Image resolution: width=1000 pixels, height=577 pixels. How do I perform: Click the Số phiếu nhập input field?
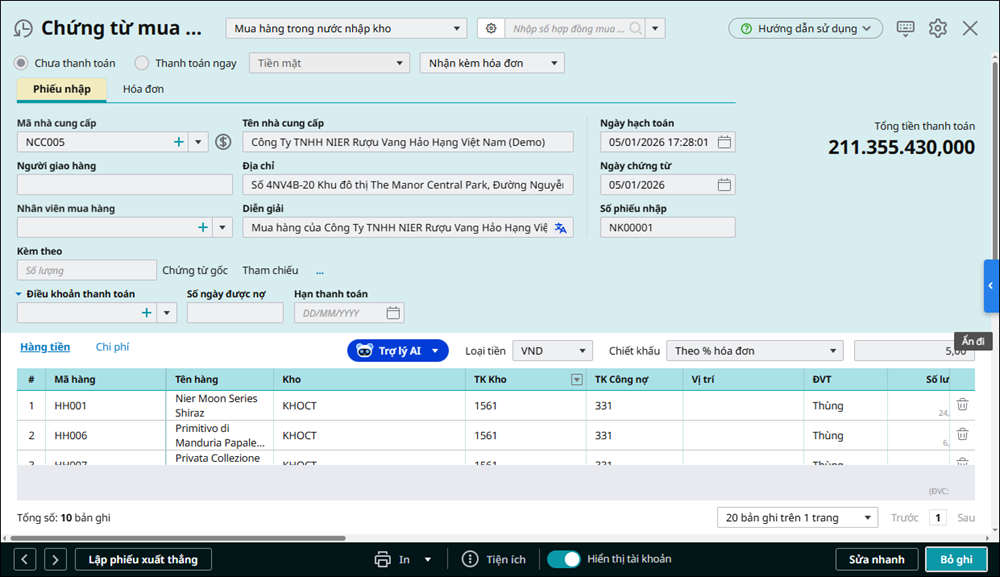[667, 228]
